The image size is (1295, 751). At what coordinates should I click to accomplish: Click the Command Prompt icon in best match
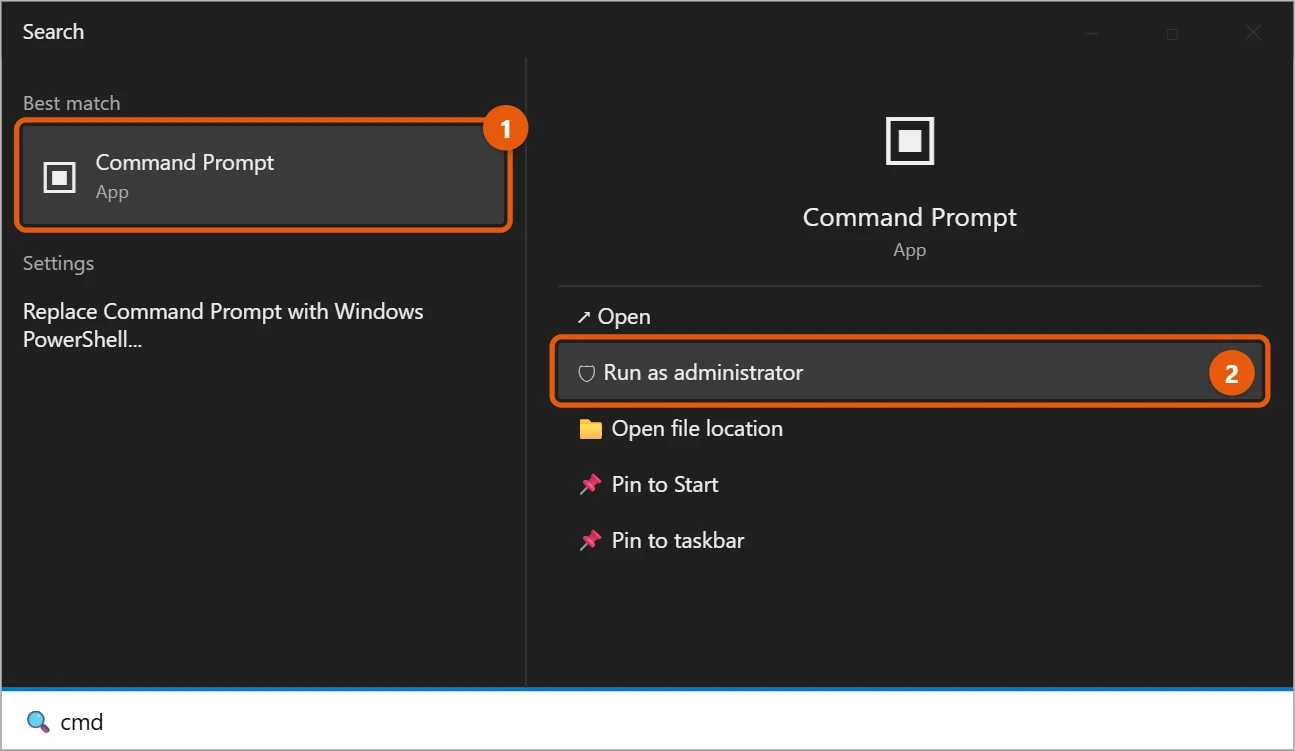(60, 177)
